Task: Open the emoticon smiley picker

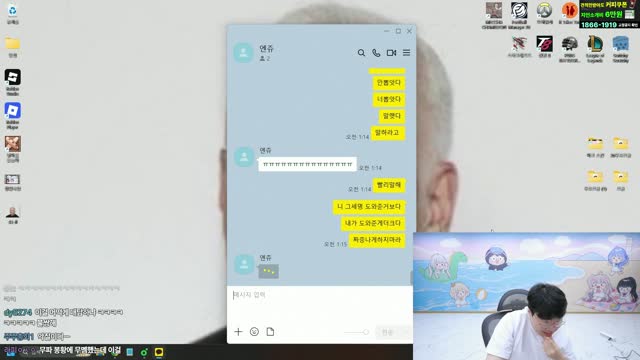Action: pos(254,332)
